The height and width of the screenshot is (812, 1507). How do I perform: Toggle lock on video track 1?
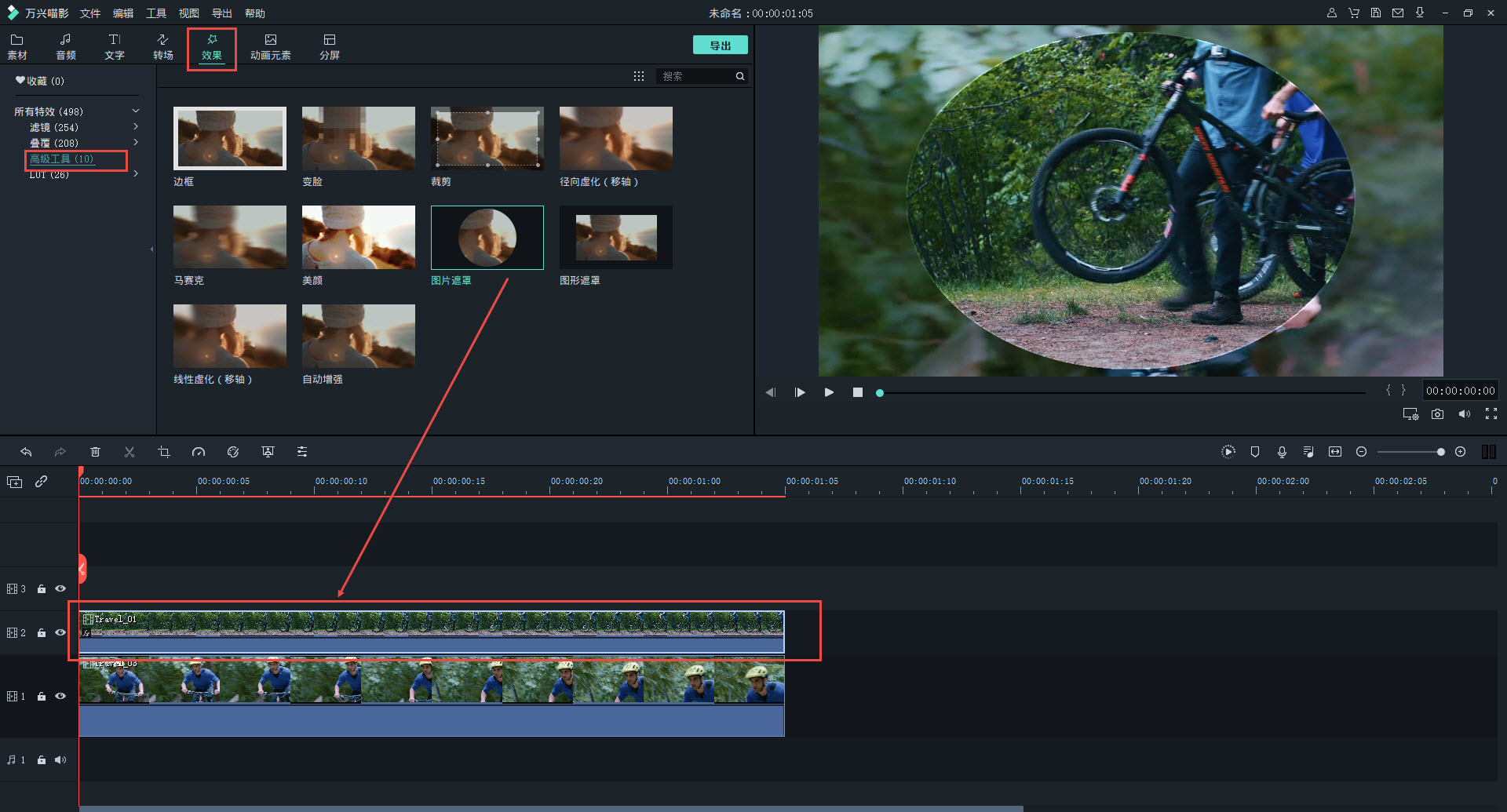[42, 697]
